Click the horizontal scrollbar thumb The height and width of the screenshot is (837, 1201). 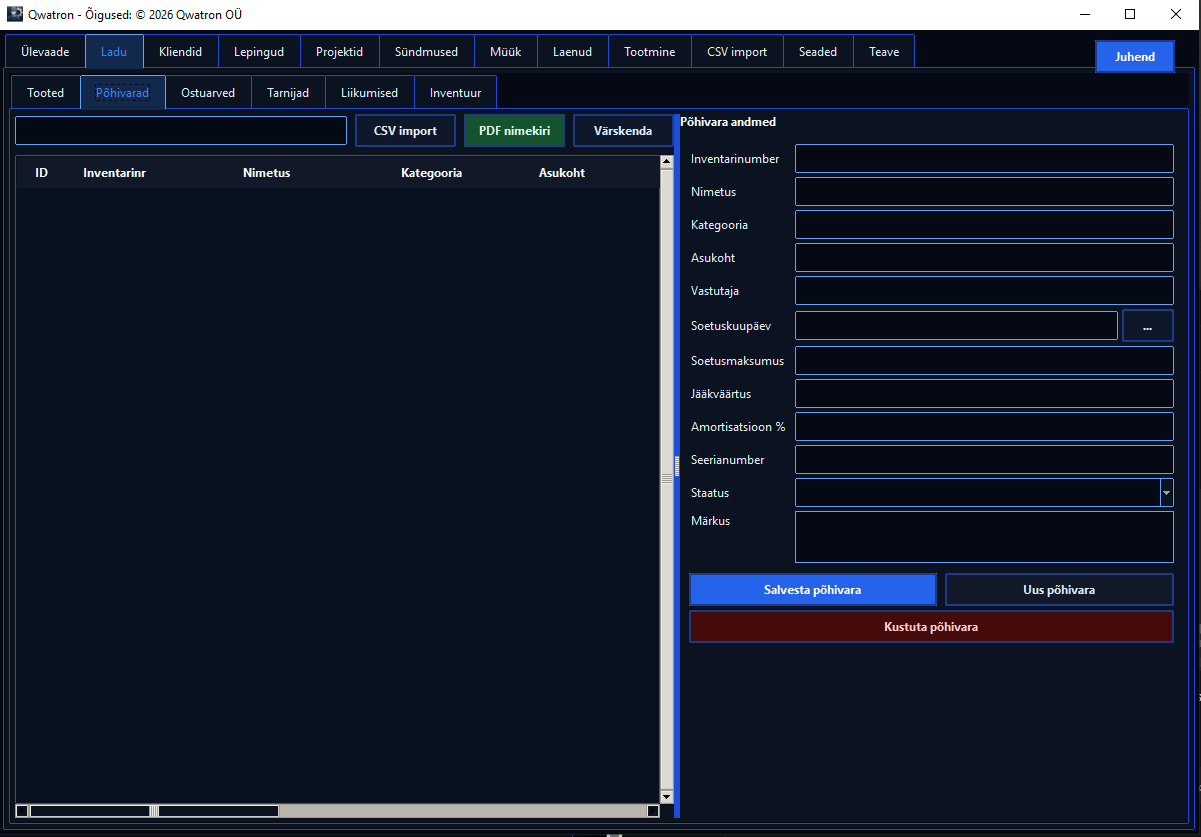(154, 810)
